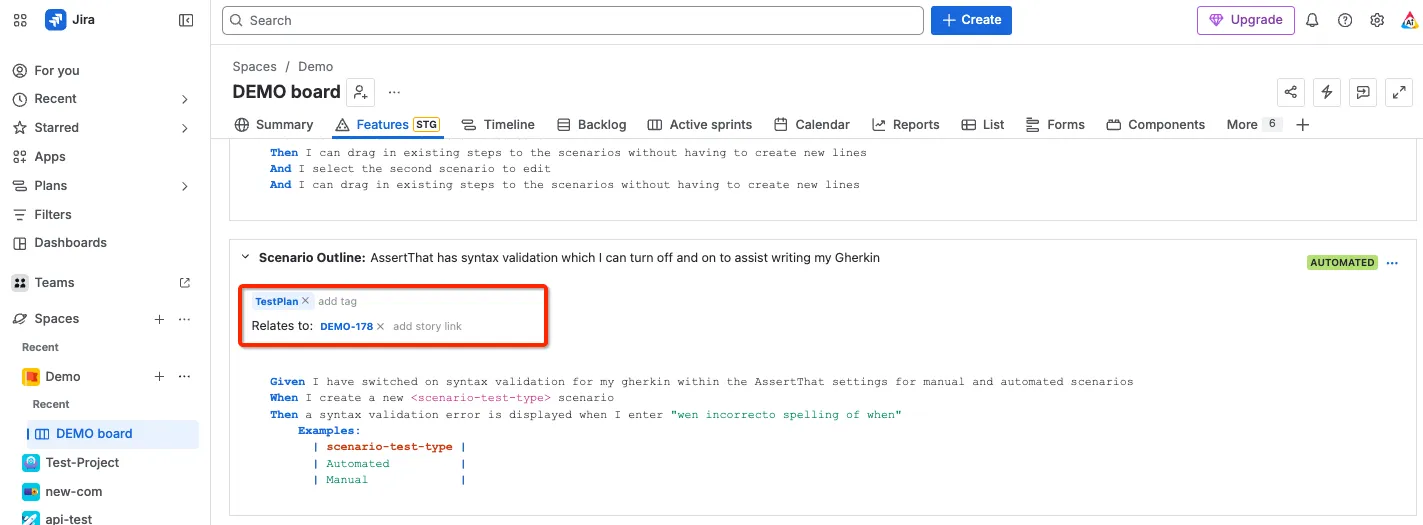This screenshot has width=1423, height=525.
Task: Click the Teams external link icon
Action: (x=185, y=283)
